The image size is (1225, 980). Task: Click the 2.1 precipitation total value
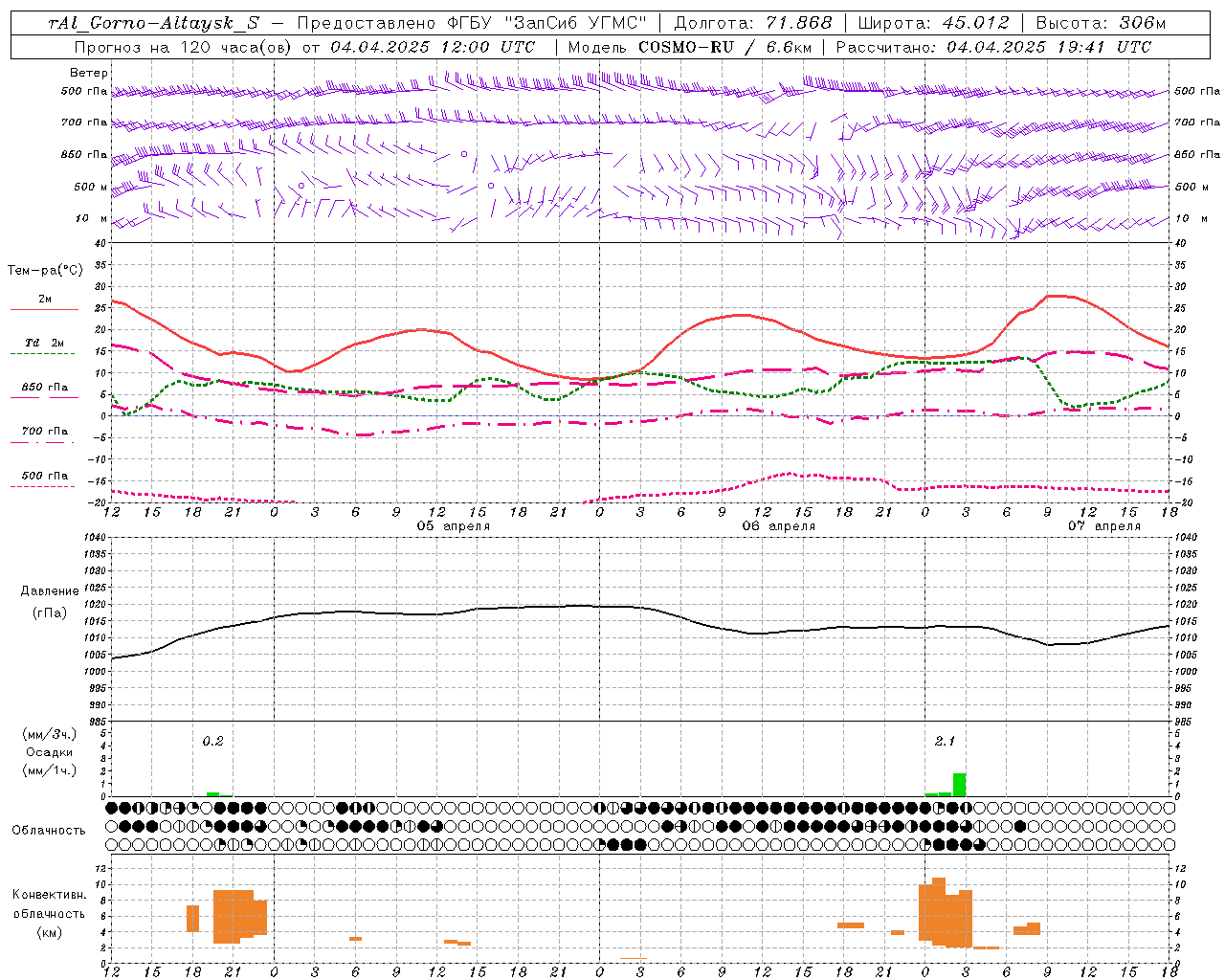click(x=945, y=742)
